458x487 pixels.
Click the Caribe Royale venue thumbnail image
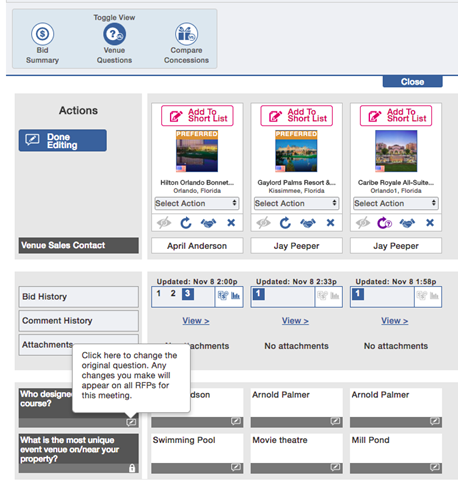(x=396, y=151)
